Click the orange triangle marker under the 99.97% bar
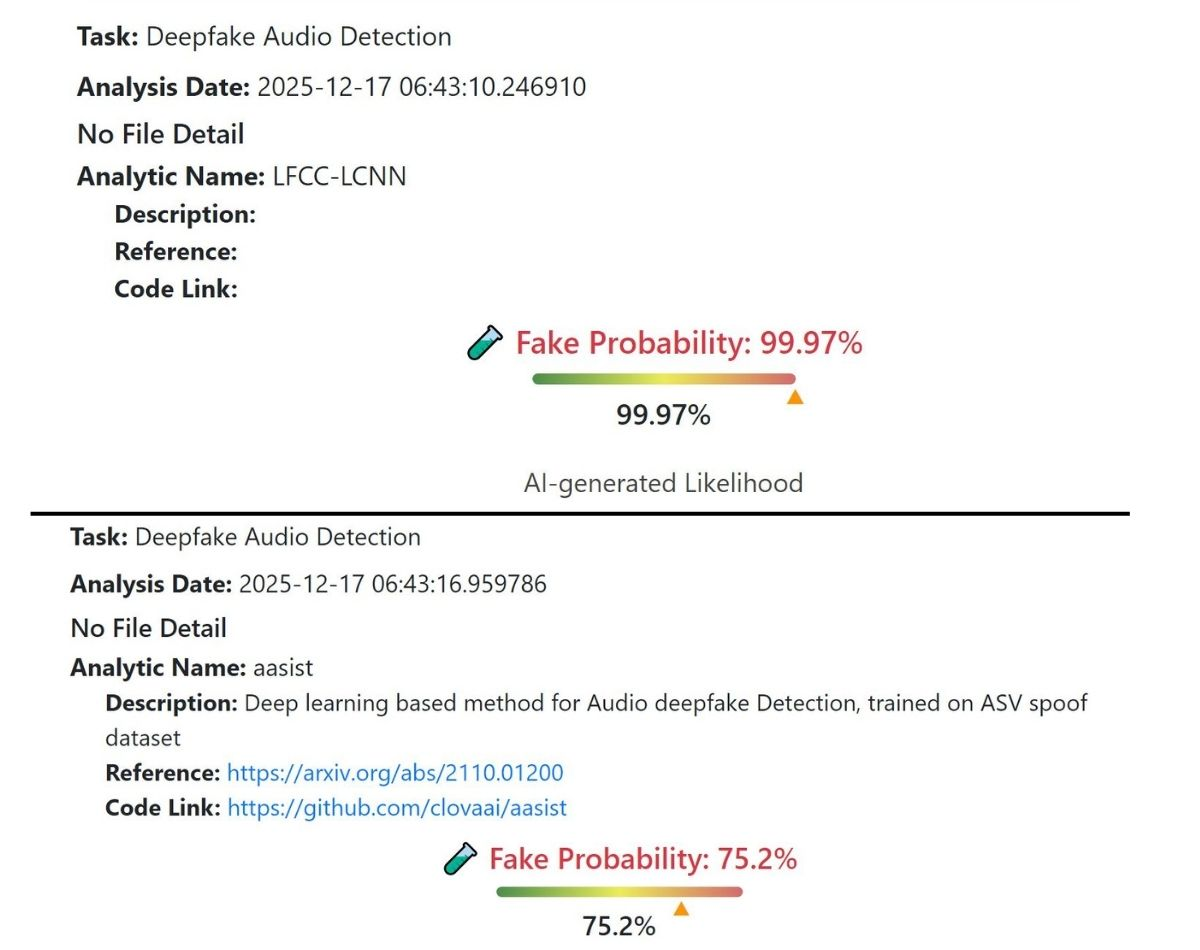Viewport: 1200px width, 950px height. pyautogui.click(x=795, y=397)
